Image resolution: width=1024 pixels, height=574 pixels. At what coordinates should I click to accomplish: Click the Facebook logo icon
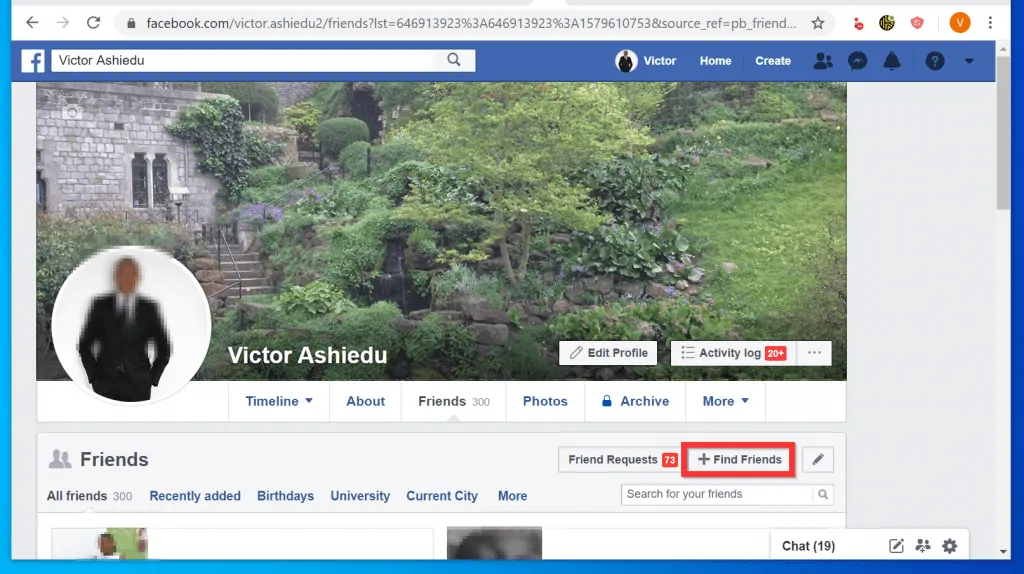point(33,61)
